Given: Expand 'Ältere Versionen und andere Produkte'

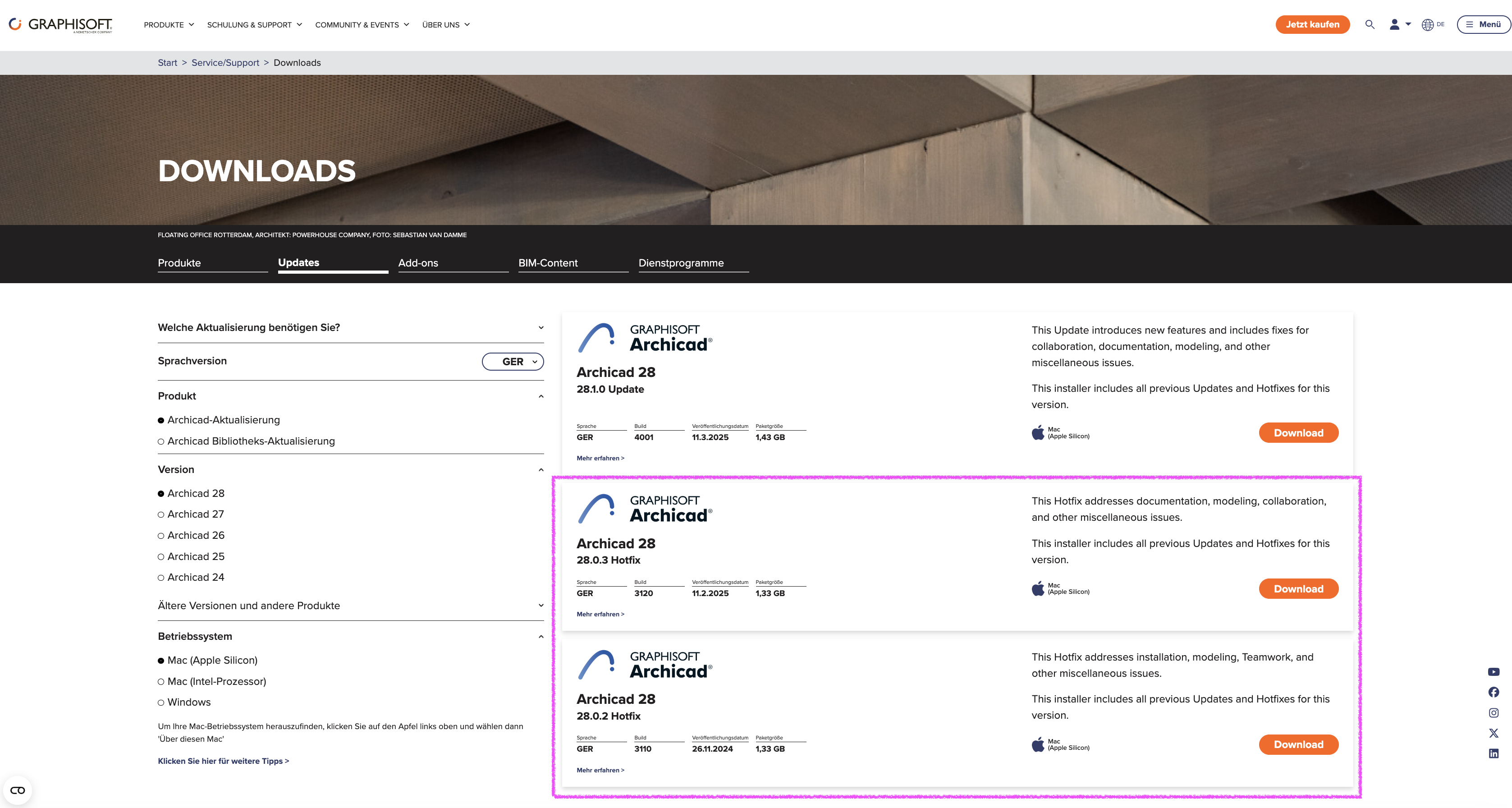Looking at the screenshot, I should coord(351,606).
